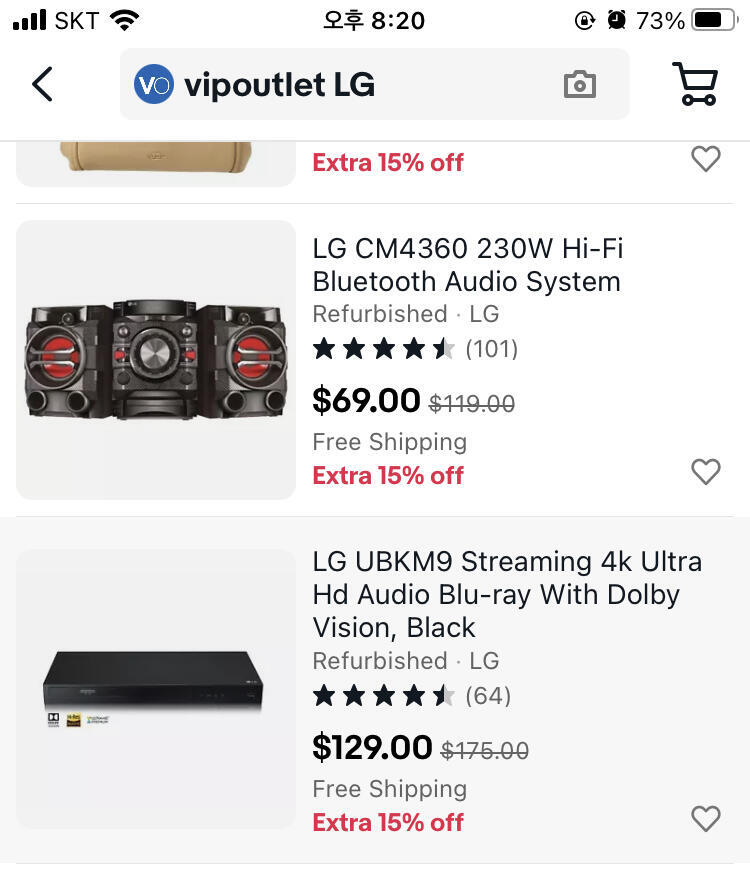Open LG UBKM9 Streaming 4k listing title
Screen dimensions: 750x872
(507, 594)
